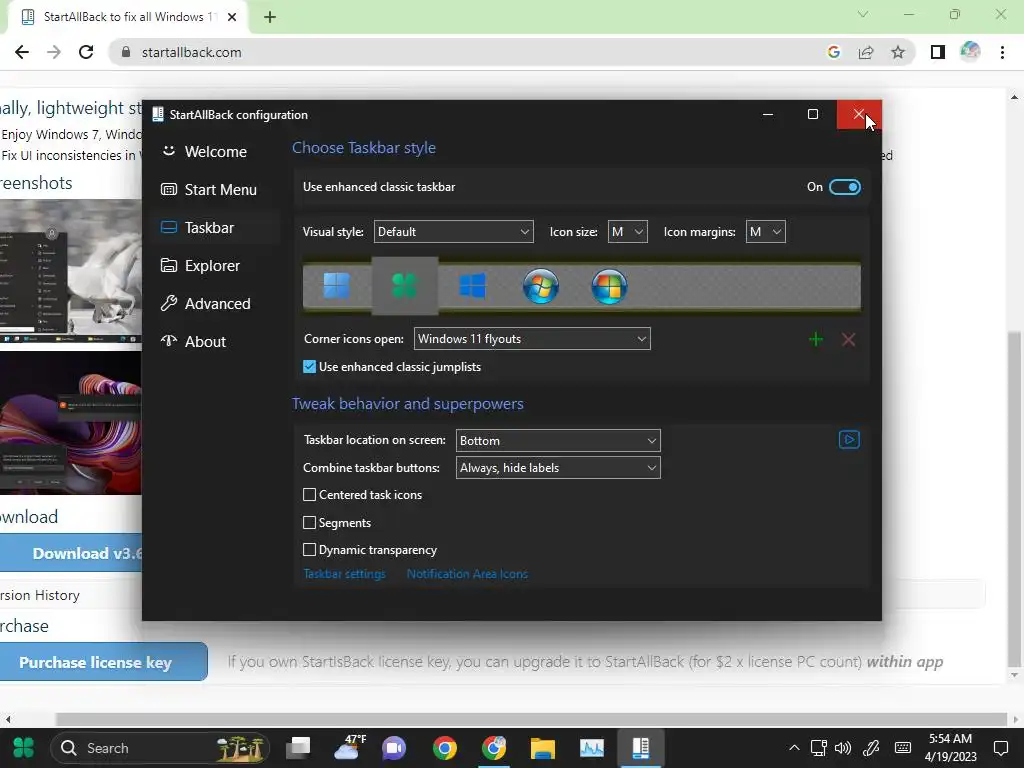This screenshot has width=1024, height=768.
Task: Select the Taskbar section
Action: coord(215,228)
